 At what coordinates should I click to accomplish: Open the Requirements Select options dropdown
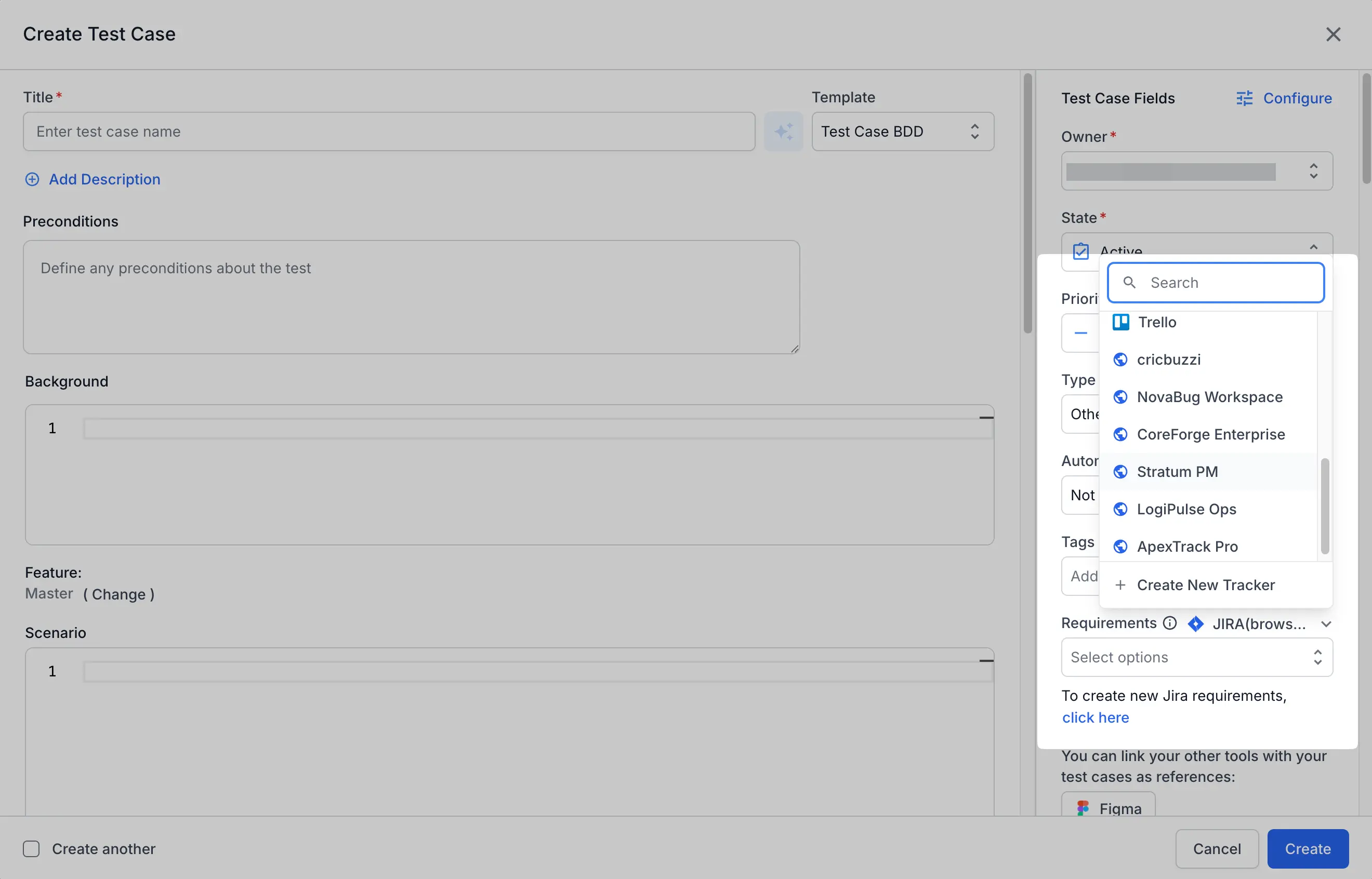(x=1197, y=658)
